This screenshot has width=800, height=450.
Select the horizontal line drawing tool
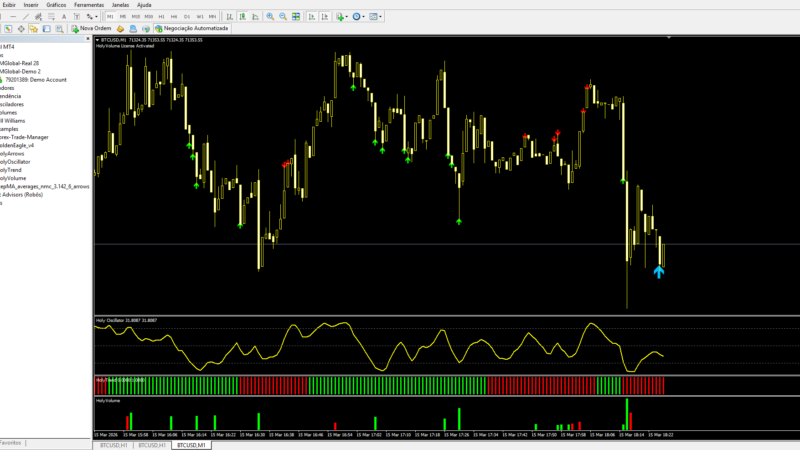click(13, 16)
